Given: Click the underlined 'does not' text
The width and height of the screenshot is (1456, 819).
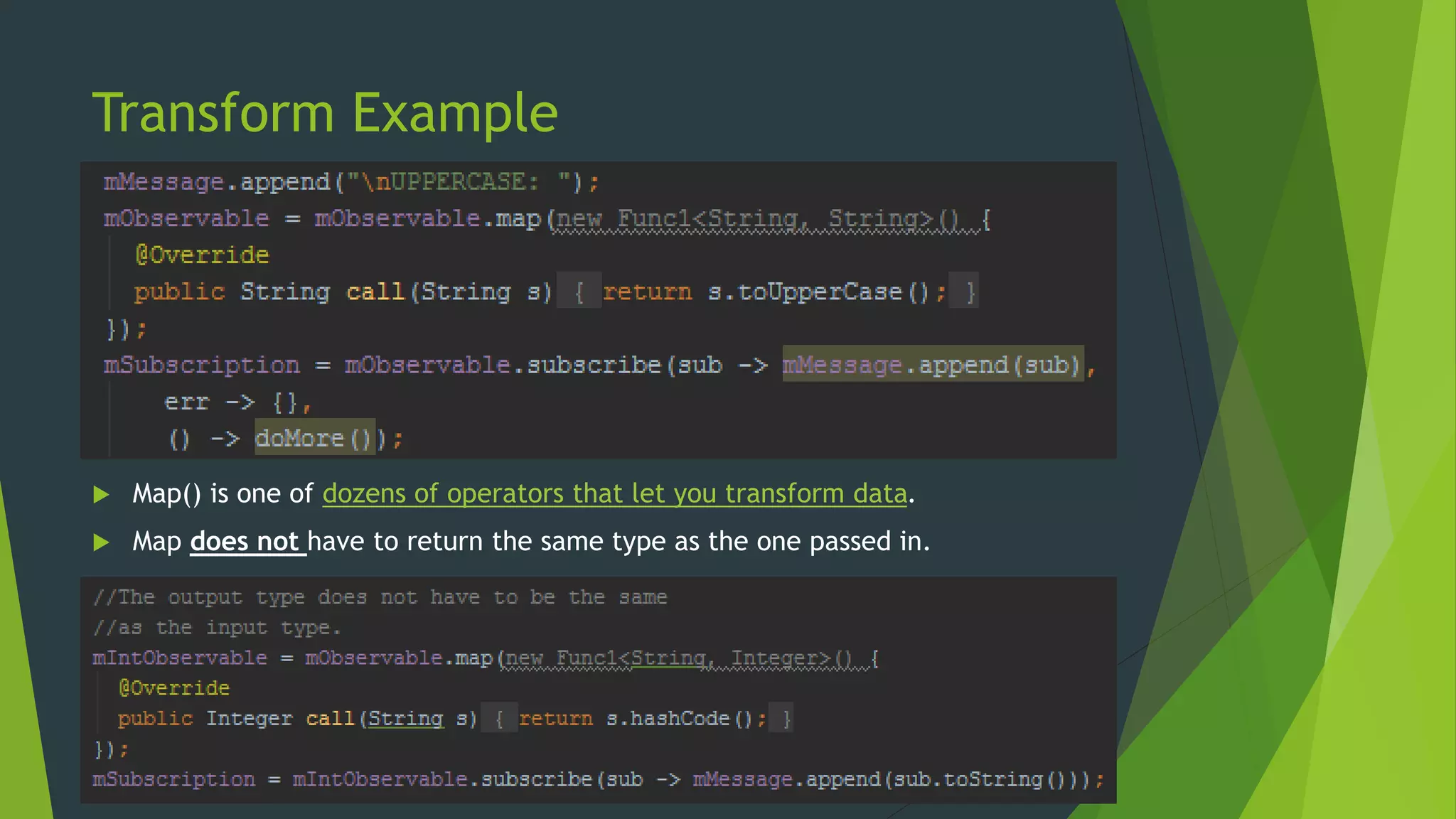Looking at the screenshot, I should tap(246, 542).
